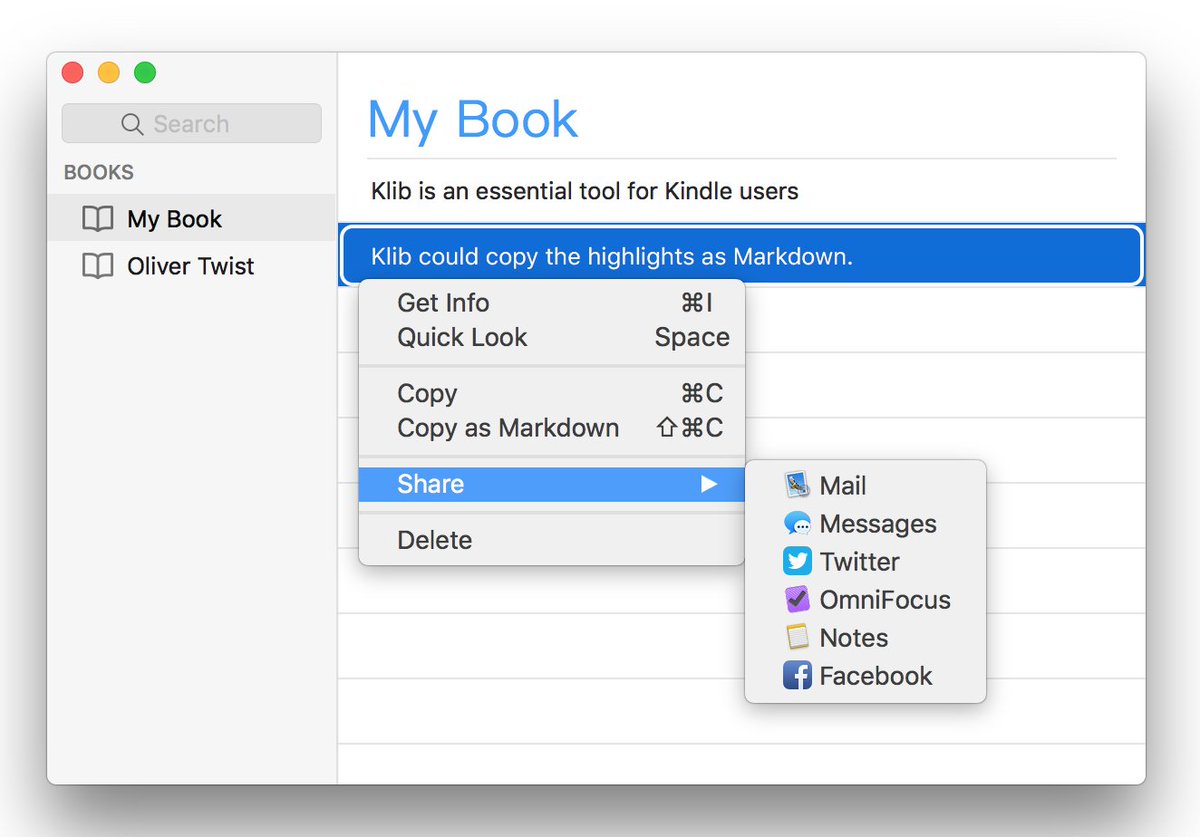The width and height of the screenshot is (1200, 837).
Task: Click the Mail icon in Share submenu
Action: tap(798, 486)
